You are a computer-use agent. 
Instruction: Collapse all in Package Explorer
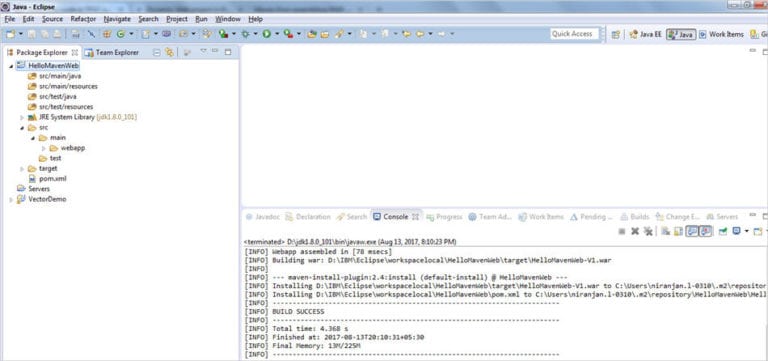[x=157, y=52]
